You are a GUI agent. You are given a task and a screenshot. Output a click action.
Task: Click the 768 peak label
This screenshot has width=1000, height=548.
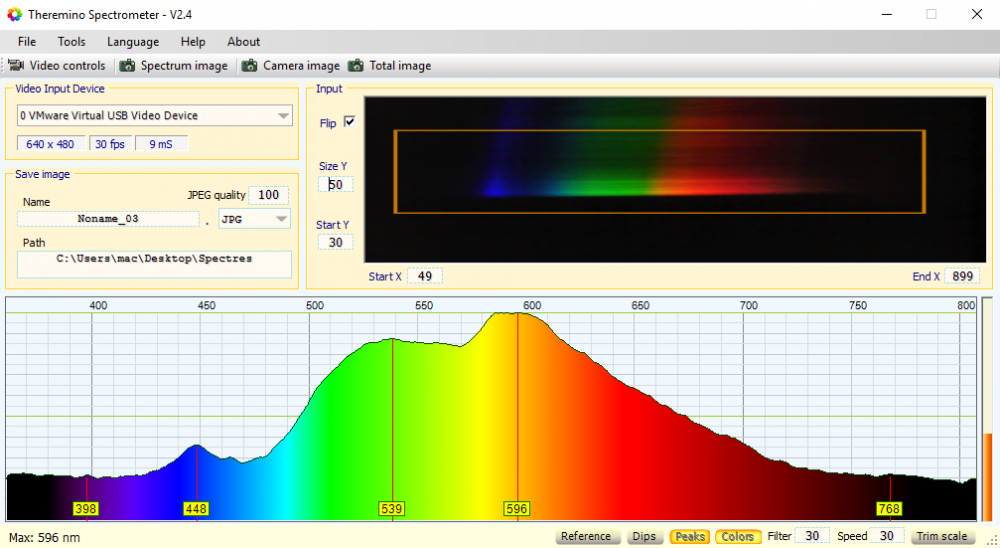coord(888,508)
